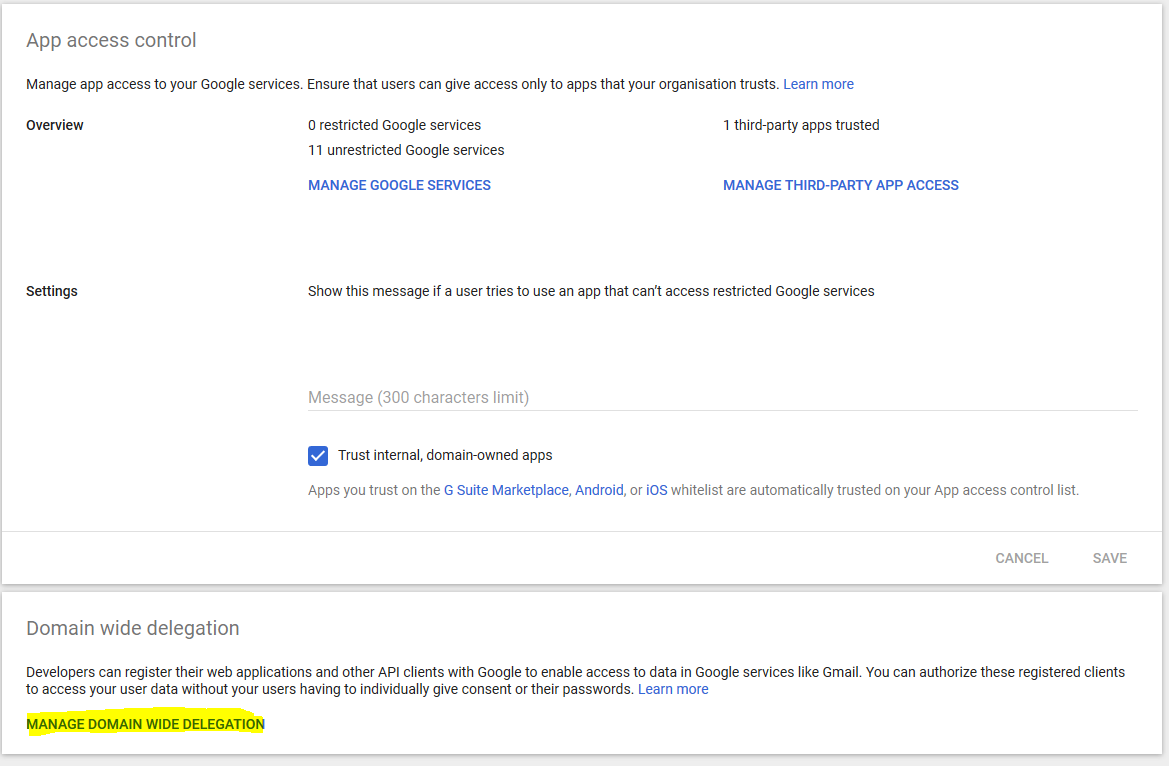The image size is (1169, 766).
Task: Open the Learn more link under Domain wide delegation
Action: (673, 689)
